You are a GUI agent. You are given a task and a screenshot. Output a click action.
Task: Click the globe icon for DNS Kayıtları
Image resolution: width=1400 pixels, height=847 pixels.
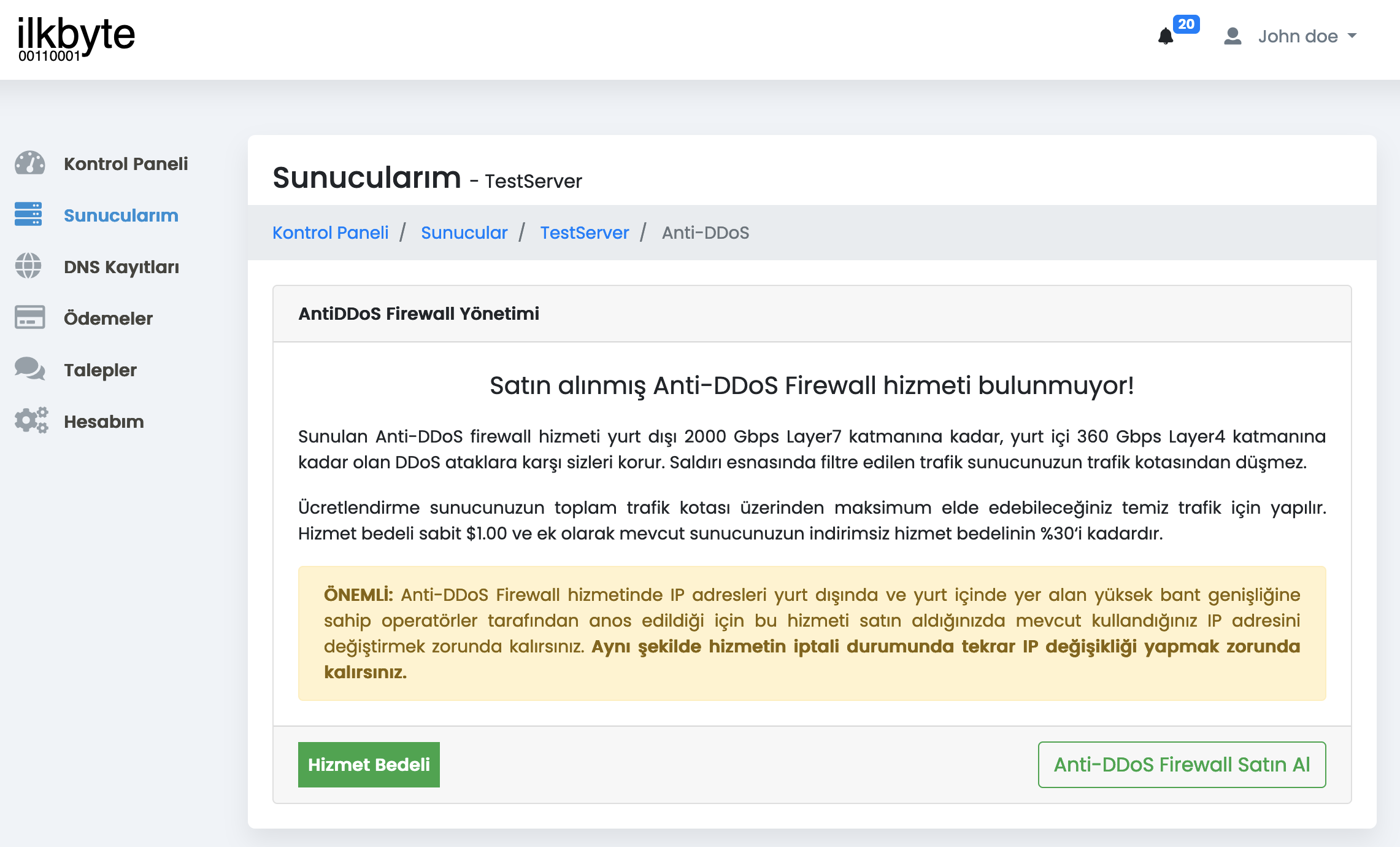pyautogui.click(x=28, y=266)
